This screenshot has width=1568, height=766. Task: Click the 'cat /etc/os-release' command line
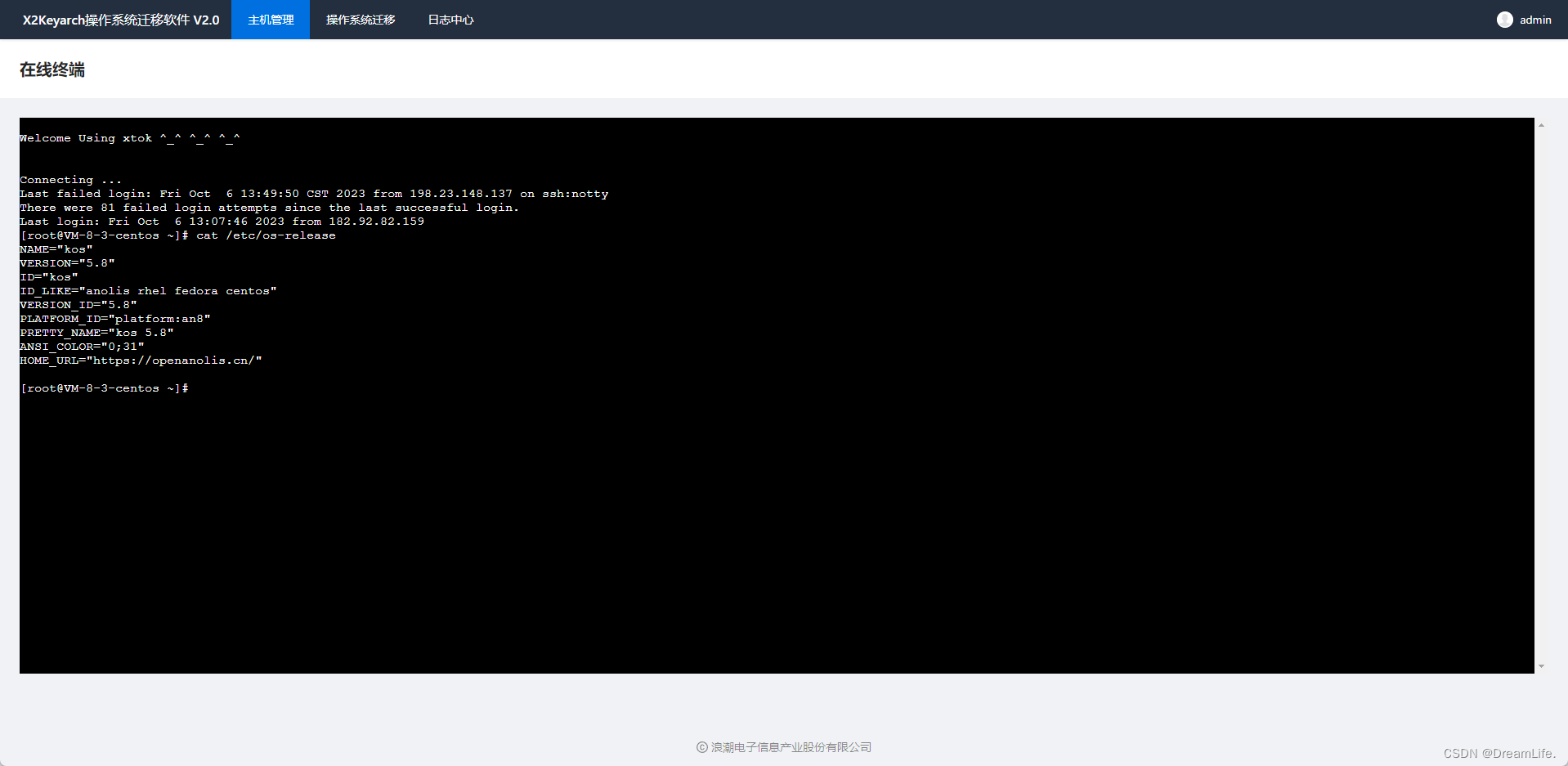coord(178,235)
